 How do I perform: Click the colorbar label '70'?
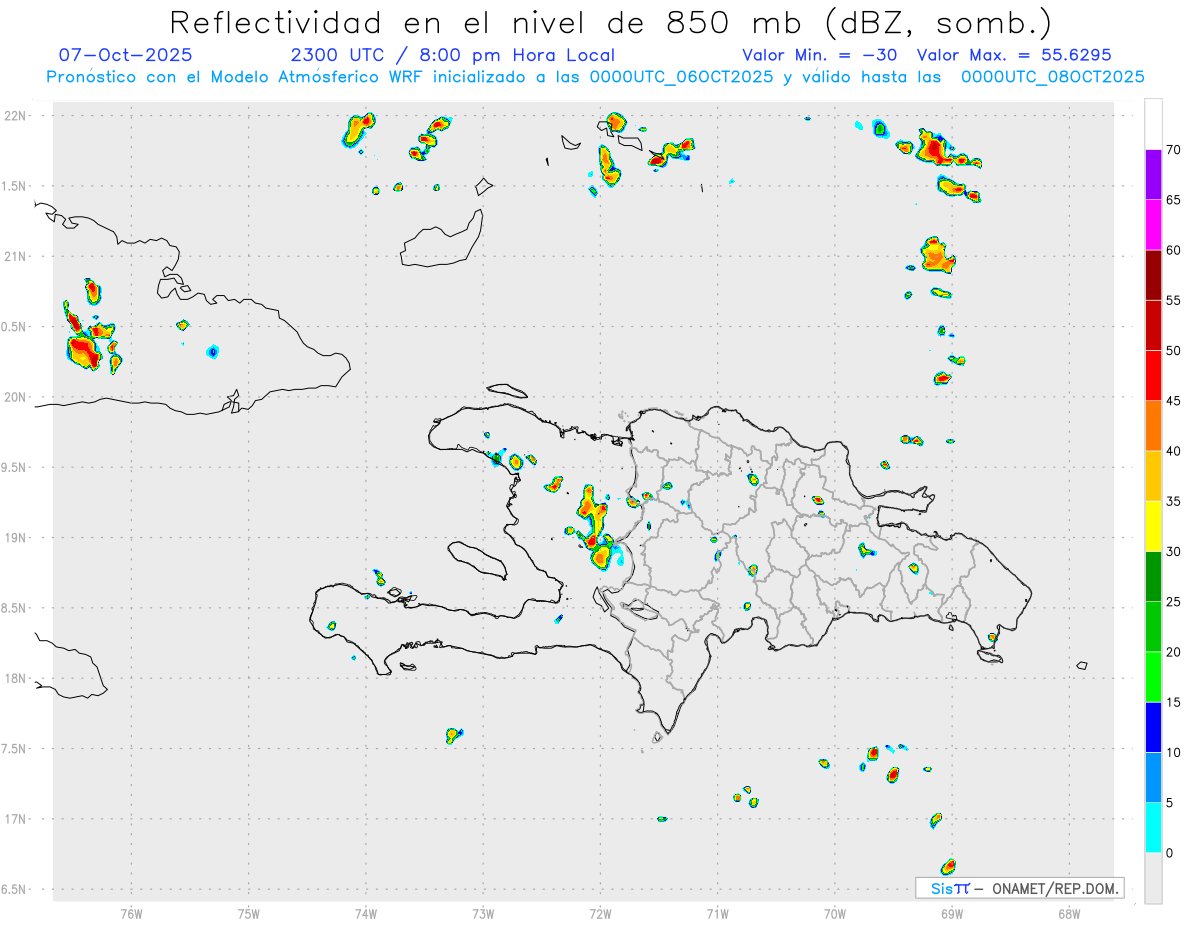(1174, 150)
